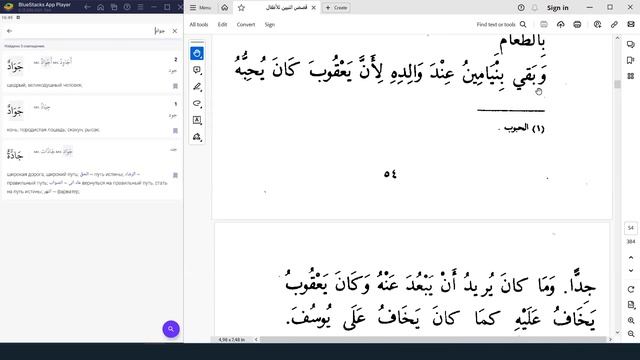
Task: Click the Create button
Action: 336,8
